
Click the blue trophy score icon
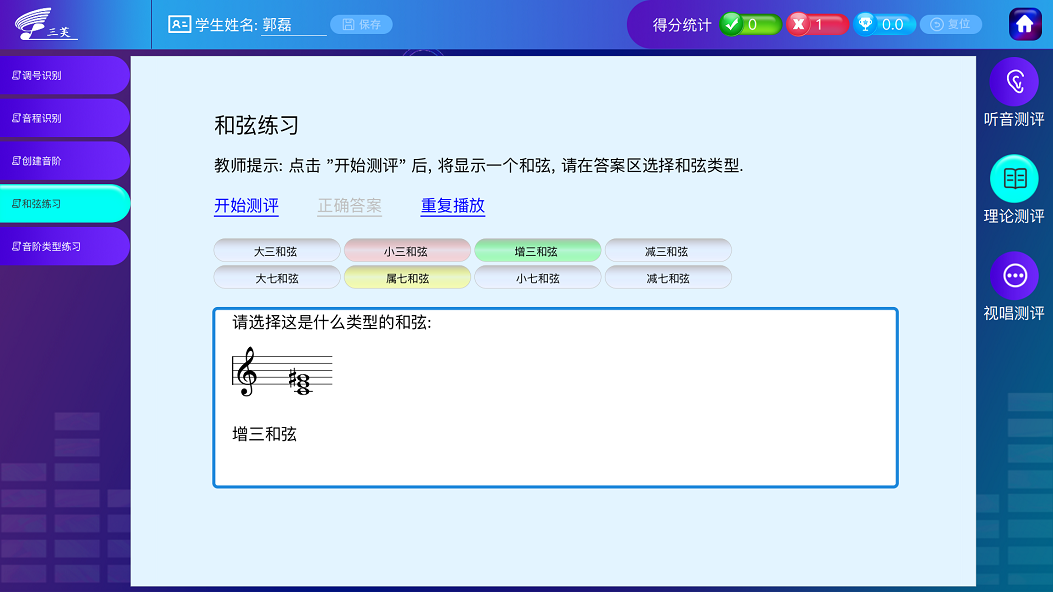pos(865,25)
